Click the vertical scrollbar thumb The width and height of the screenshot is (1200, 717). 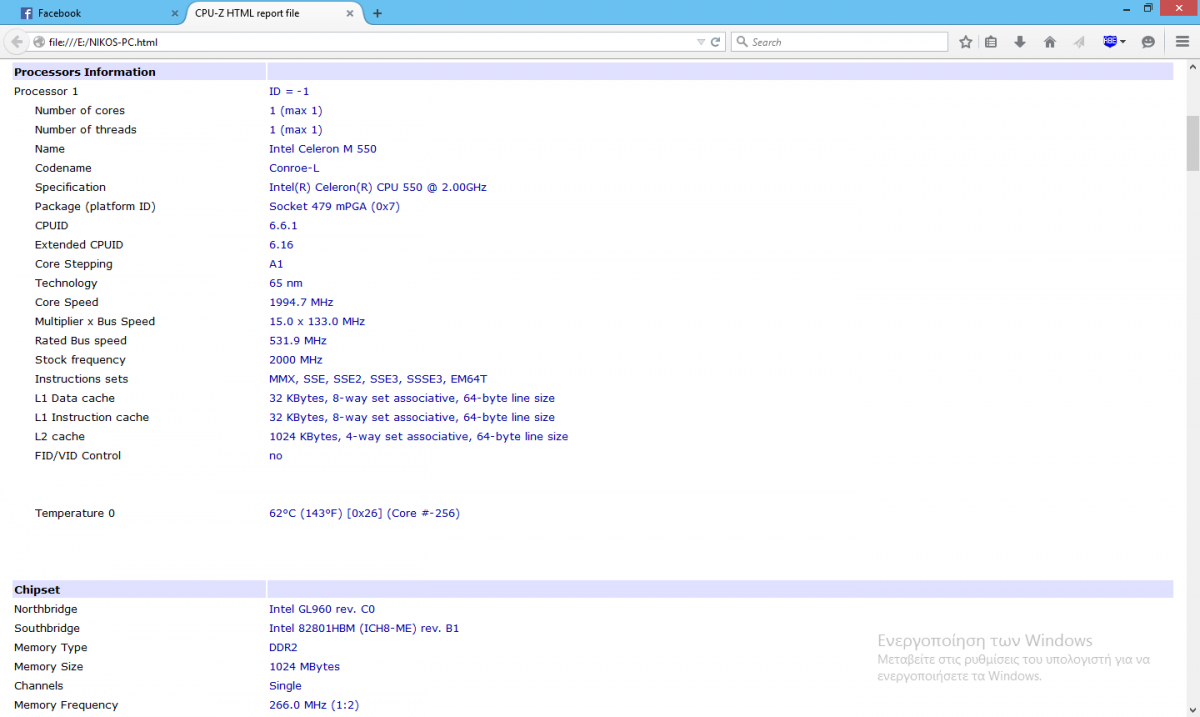(x=1192, y=142)
